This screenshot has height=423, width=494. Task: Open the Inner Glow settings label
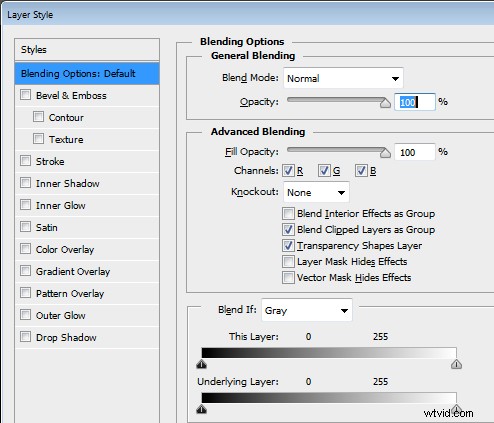click(x=61, y=206)
